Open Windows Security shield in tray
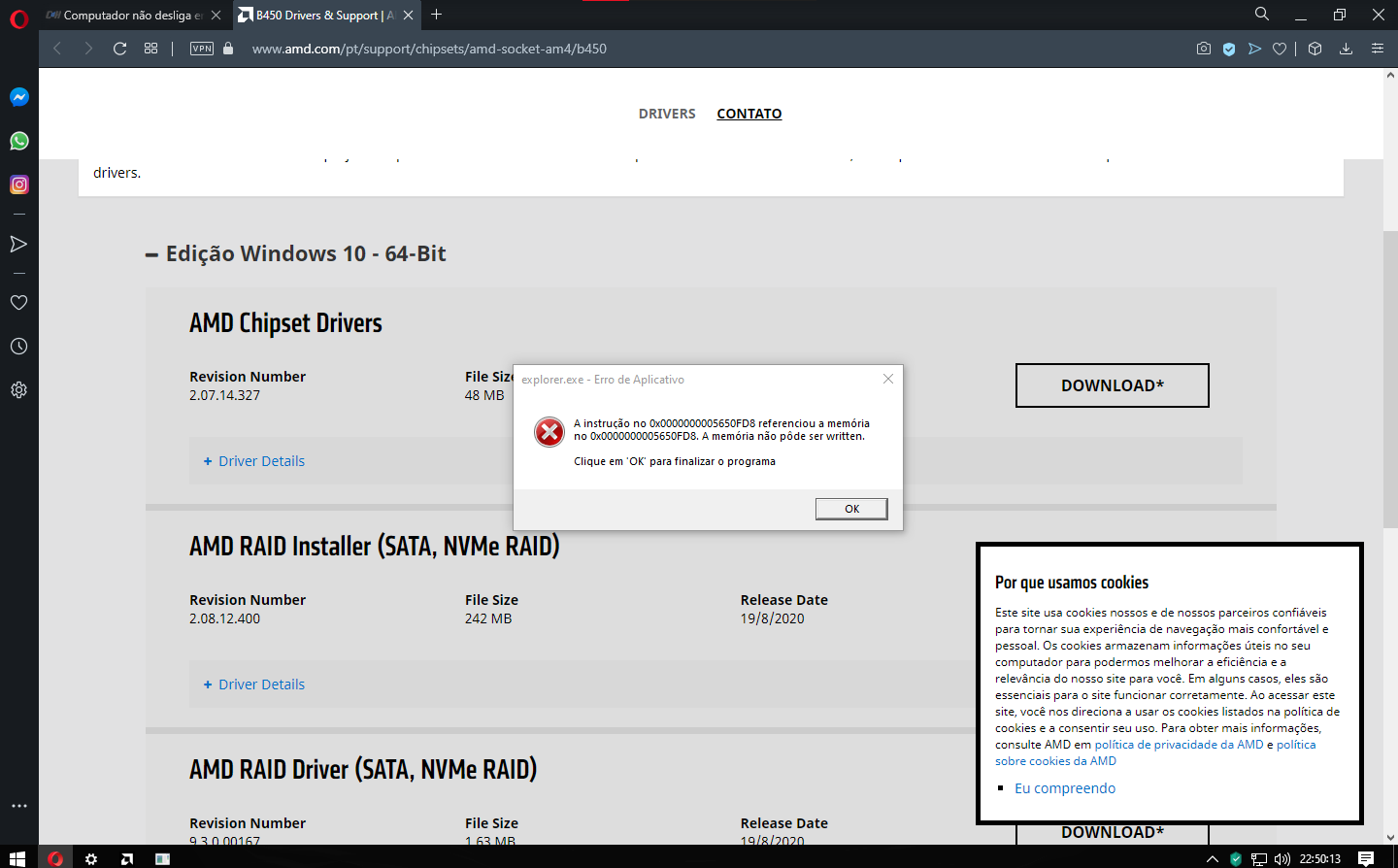The height and width of the screenshot is (868, 1398). [1236, 858]
